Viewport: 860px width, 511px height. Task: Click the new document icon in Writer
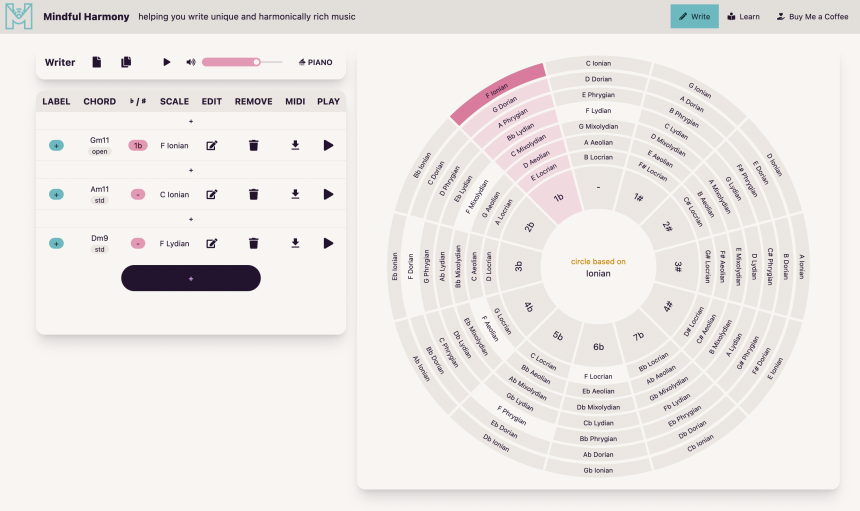click(97, 62)
